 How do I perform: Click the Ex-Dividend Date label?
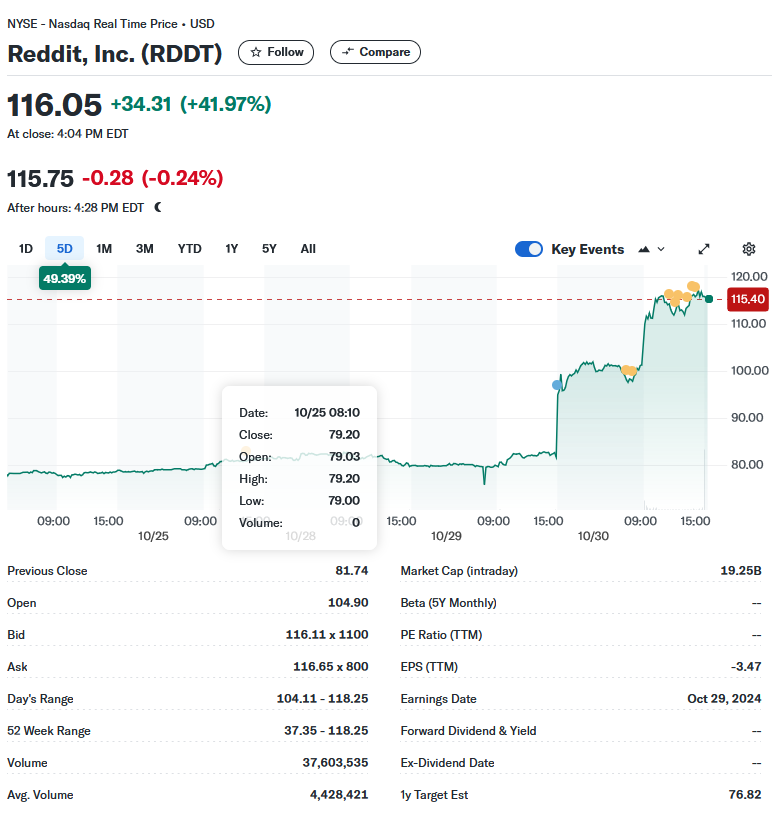pos(447,763)
